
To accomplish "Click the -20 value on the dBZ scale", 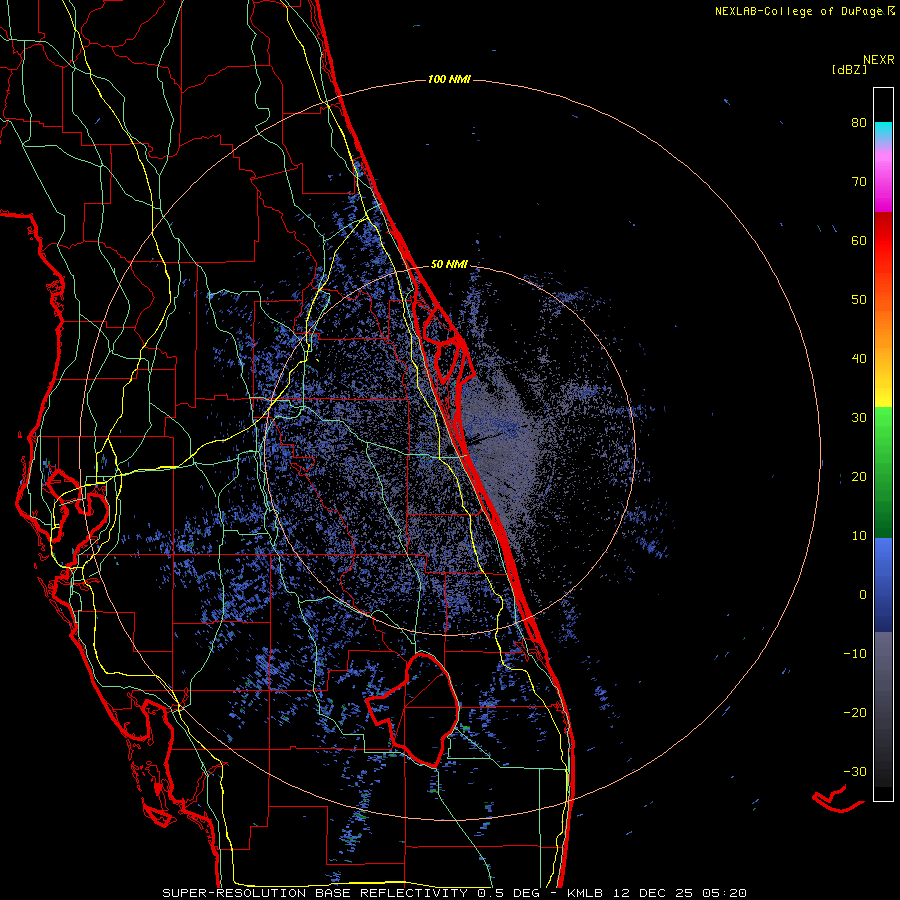I will point(855,712).
